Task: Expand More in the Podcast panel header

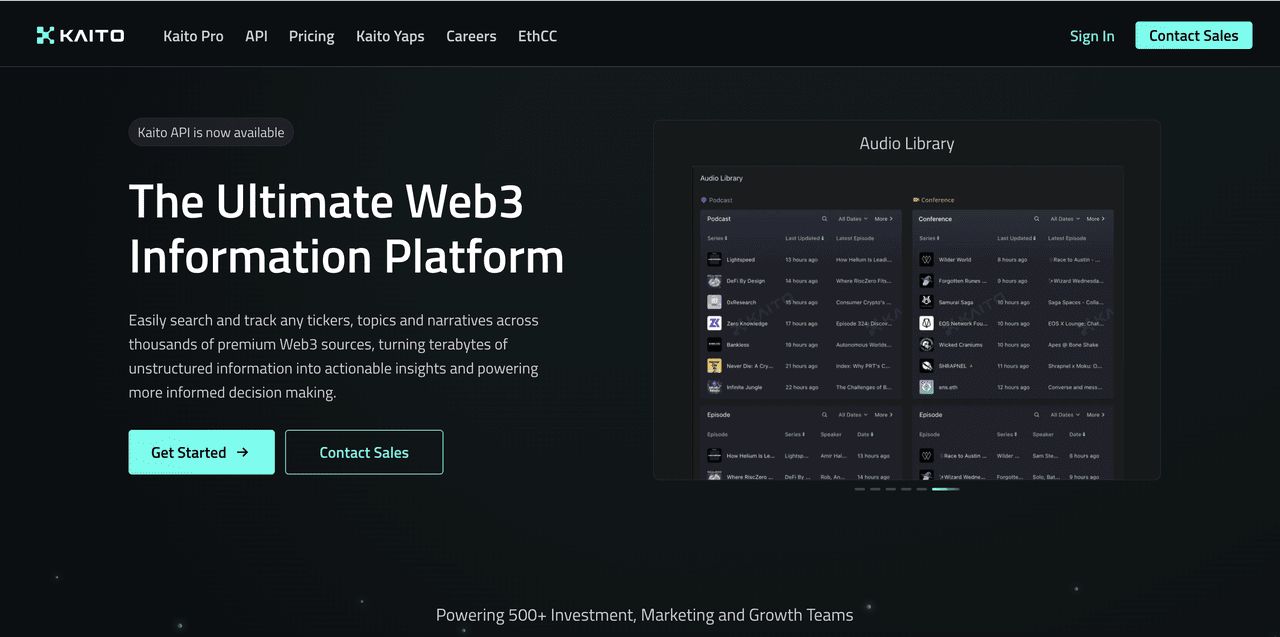Action: click(884, 219)
